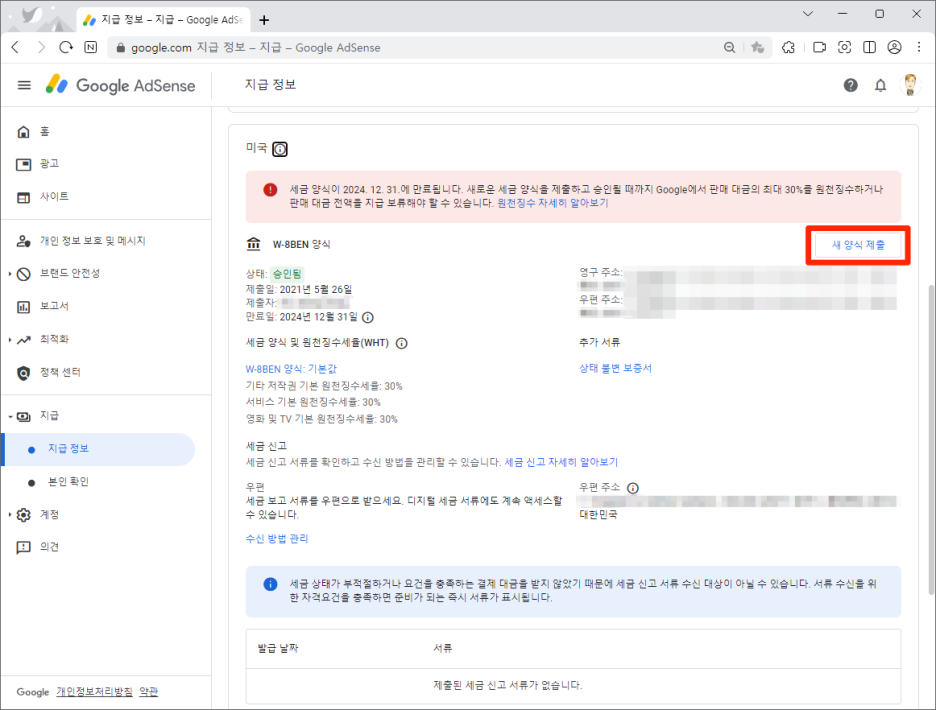Open the 약관 footer link

coord(149,691)
